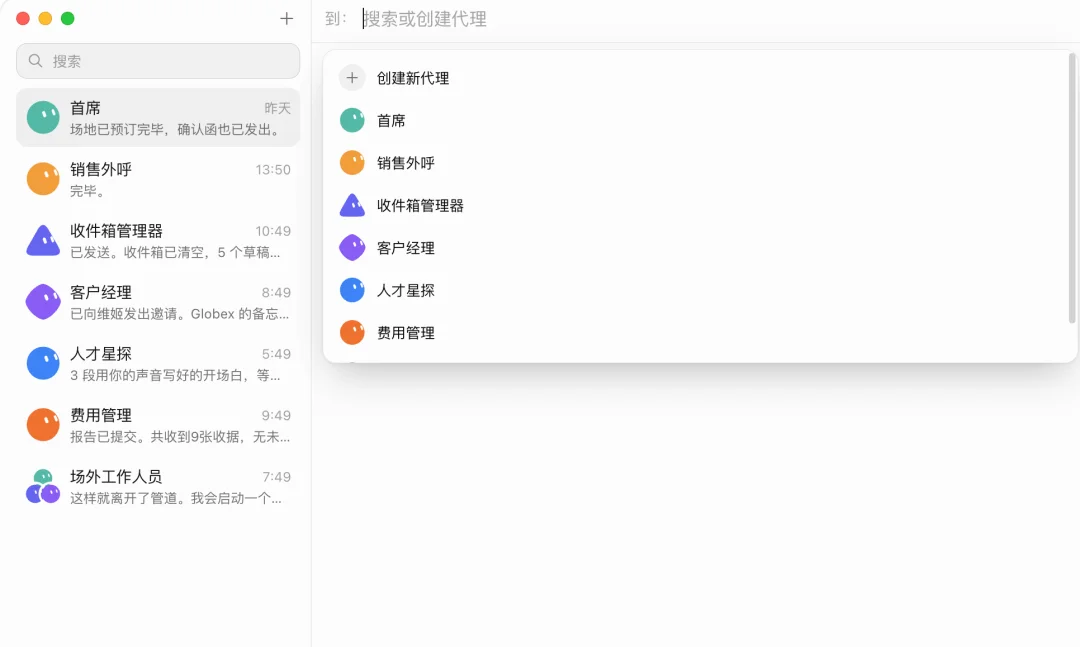
Task: Click the 9:49 timestamp
Action: pos(276,415)
